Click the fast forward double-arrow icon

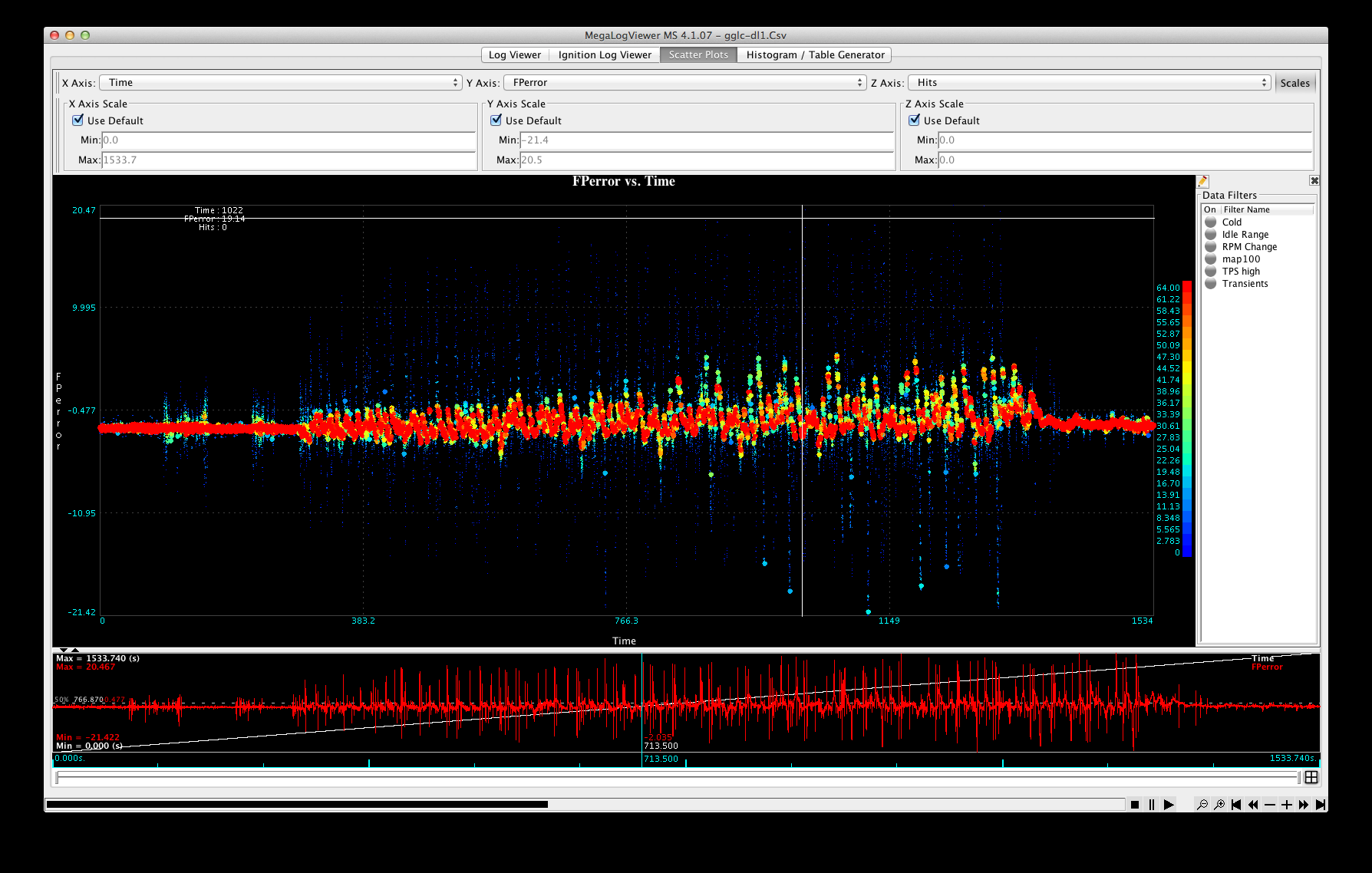tap(1303, 805)
